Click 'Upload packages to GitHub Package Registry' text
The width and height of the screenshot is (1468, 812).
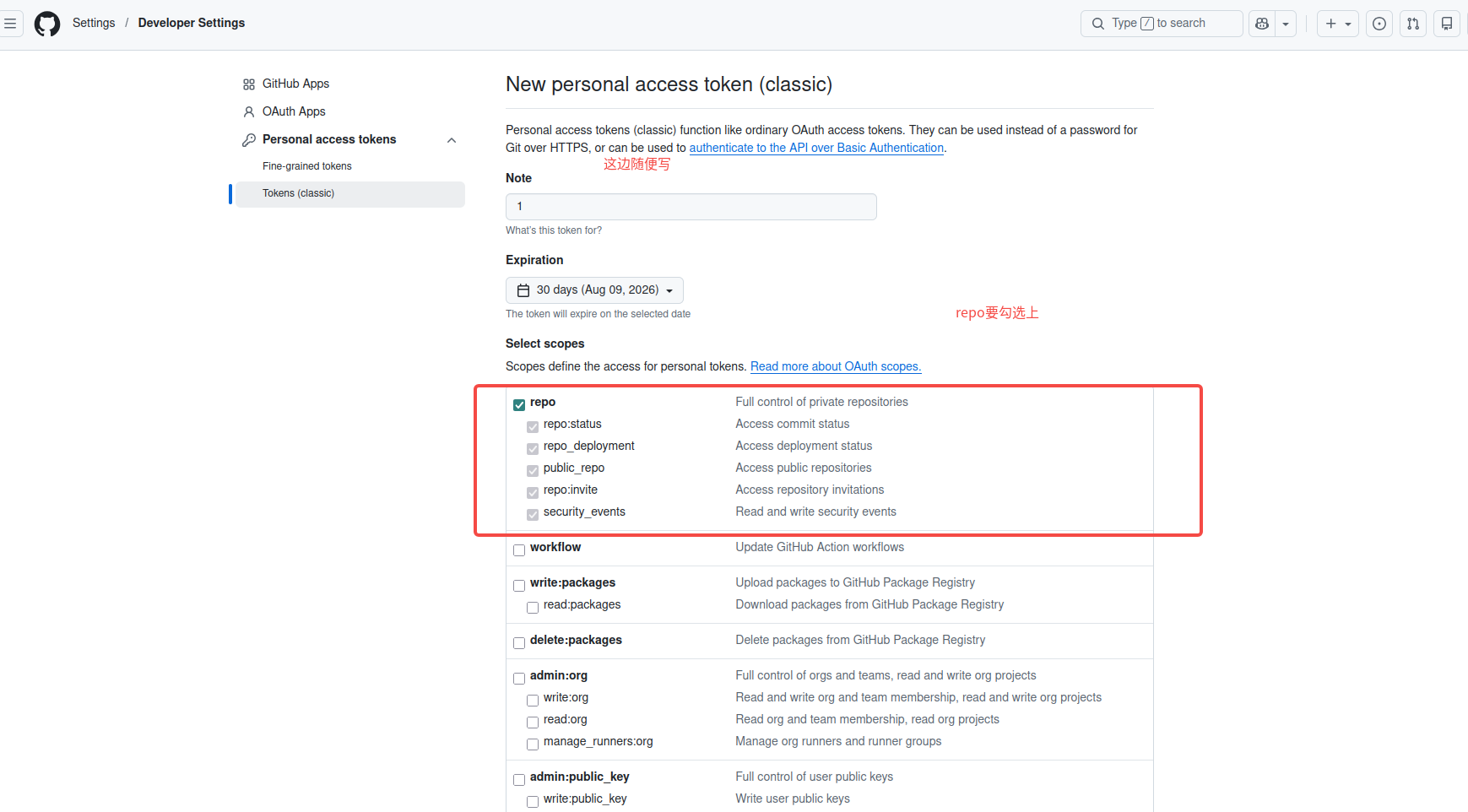855,582
